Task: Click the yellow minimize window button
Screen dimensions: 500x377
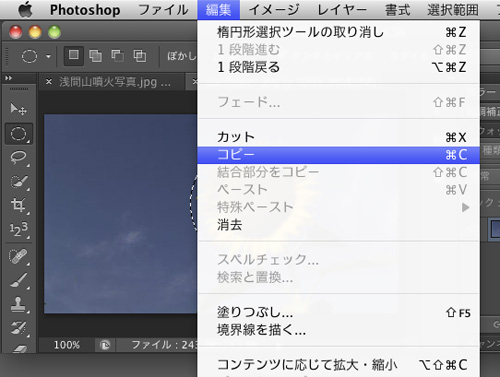Action: pos(35,32)
